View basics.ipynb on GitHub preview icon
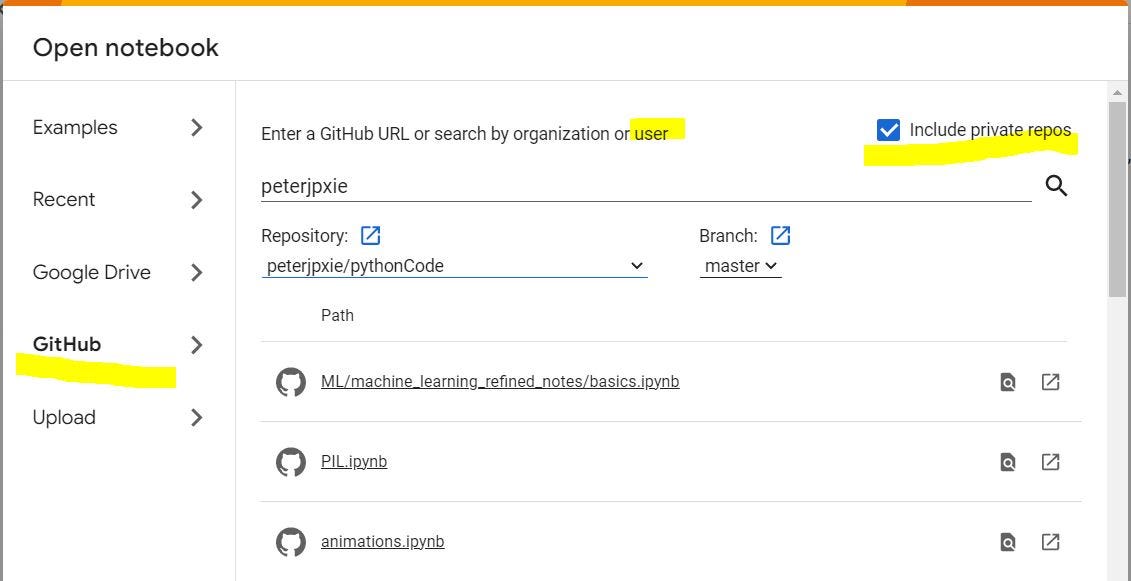1131x581 pixels. click(1008, 382)
